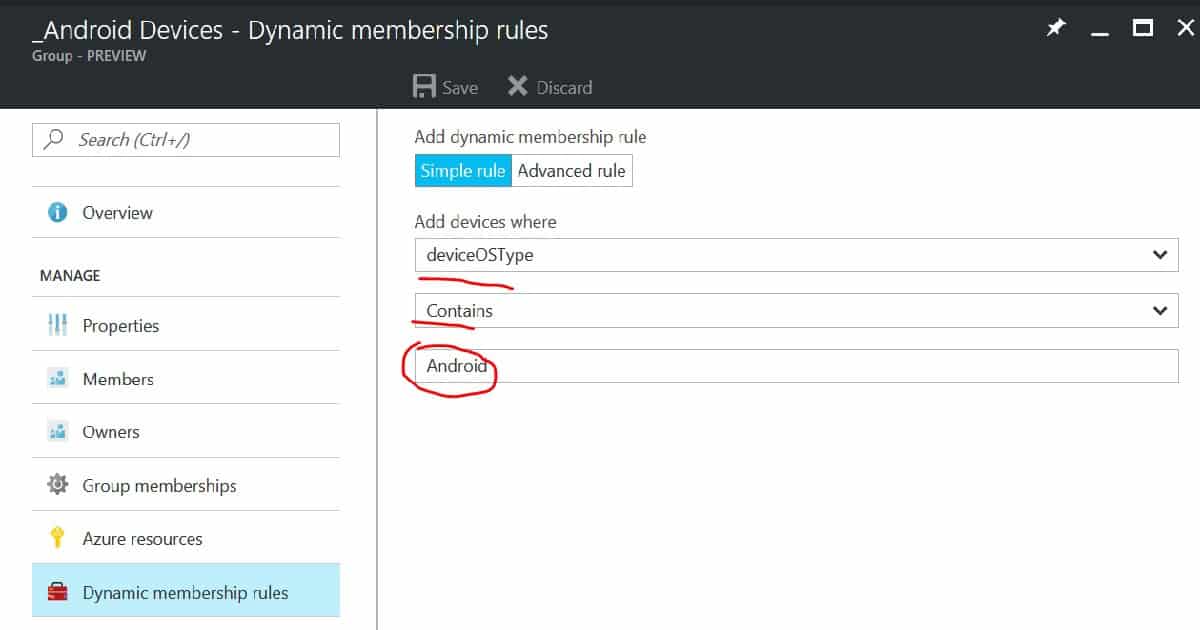Discard the membership rule changes

[x=551, y=86]
